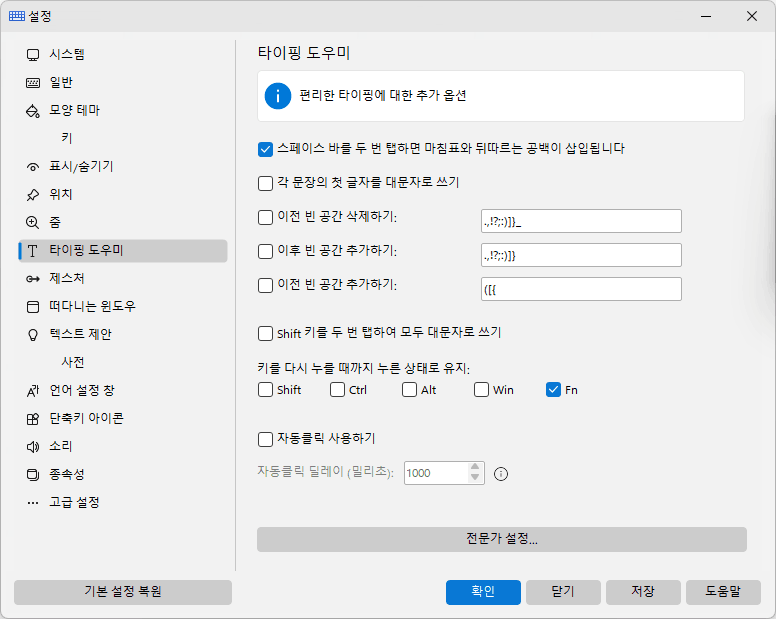The height and width of the screenshot is (619, 776).
Task: Click the 전문가 설정... button
Action: point(502,539)
